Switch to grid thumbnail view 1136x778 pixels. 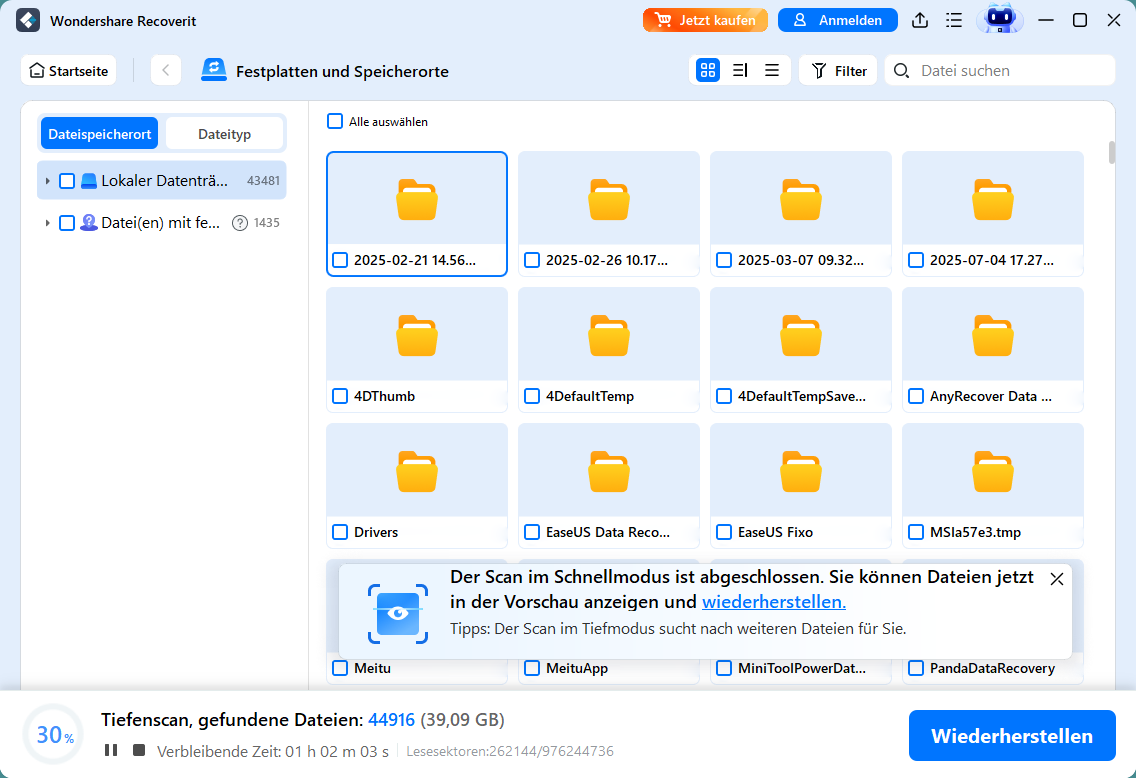pos(708,70)
